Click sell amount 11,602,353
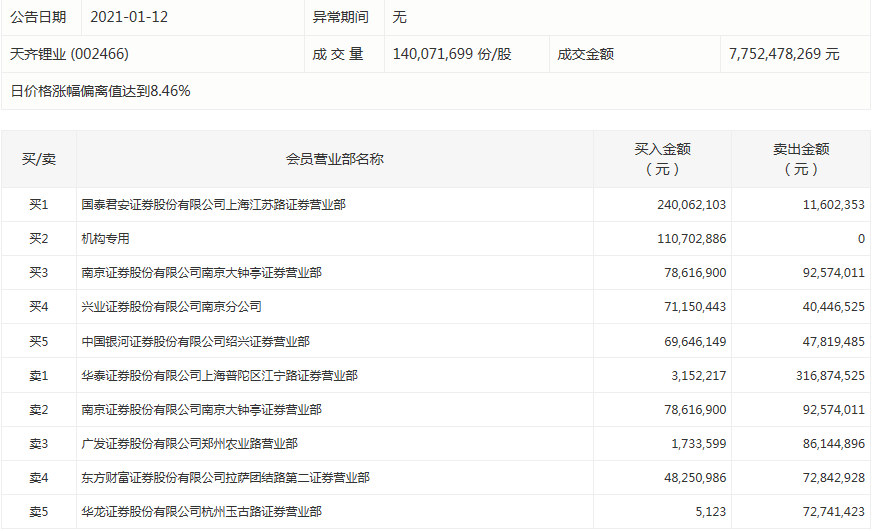The image size is (873, 531). tap(833, 205)
